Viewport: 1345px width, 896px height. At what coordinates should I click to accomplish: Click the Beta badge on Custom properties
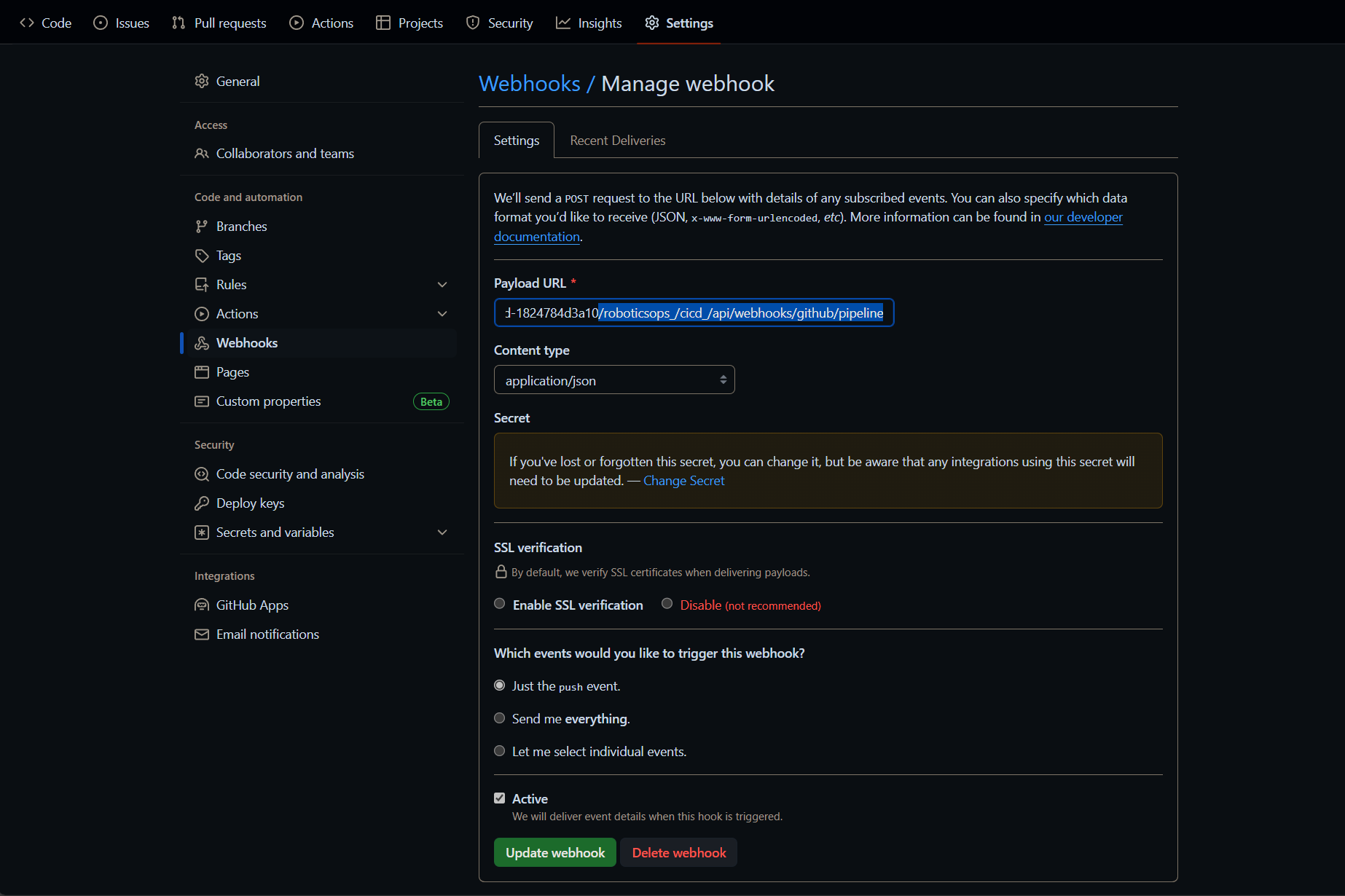pos(431,402)
